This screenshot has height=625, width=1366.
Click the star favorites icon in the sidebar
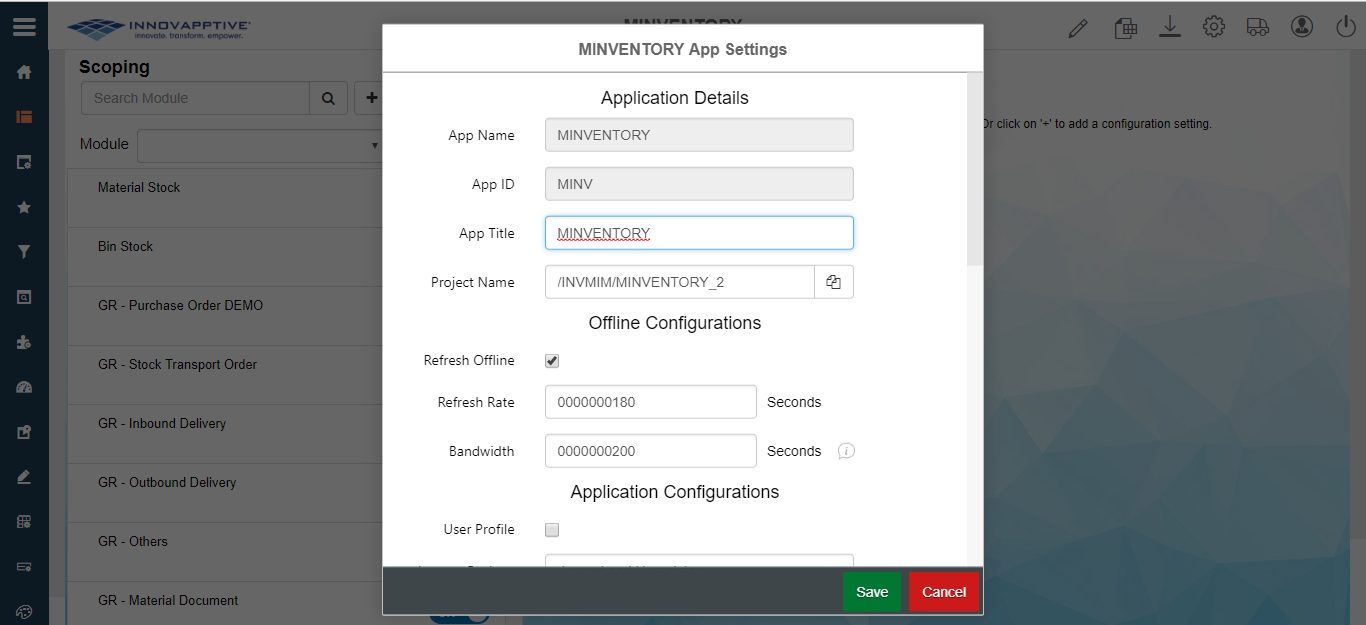pos(24,207)
